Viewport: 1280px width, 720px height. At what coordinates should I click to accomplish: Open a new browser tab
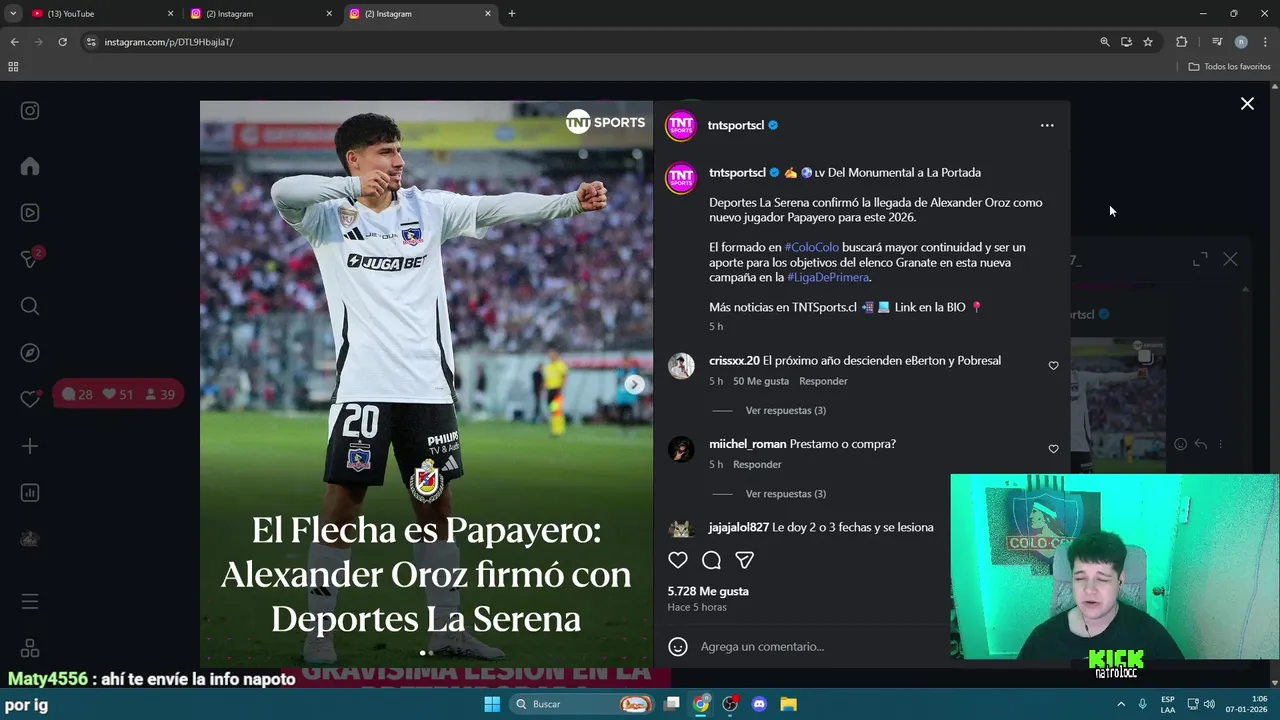[x=512, y=14]
